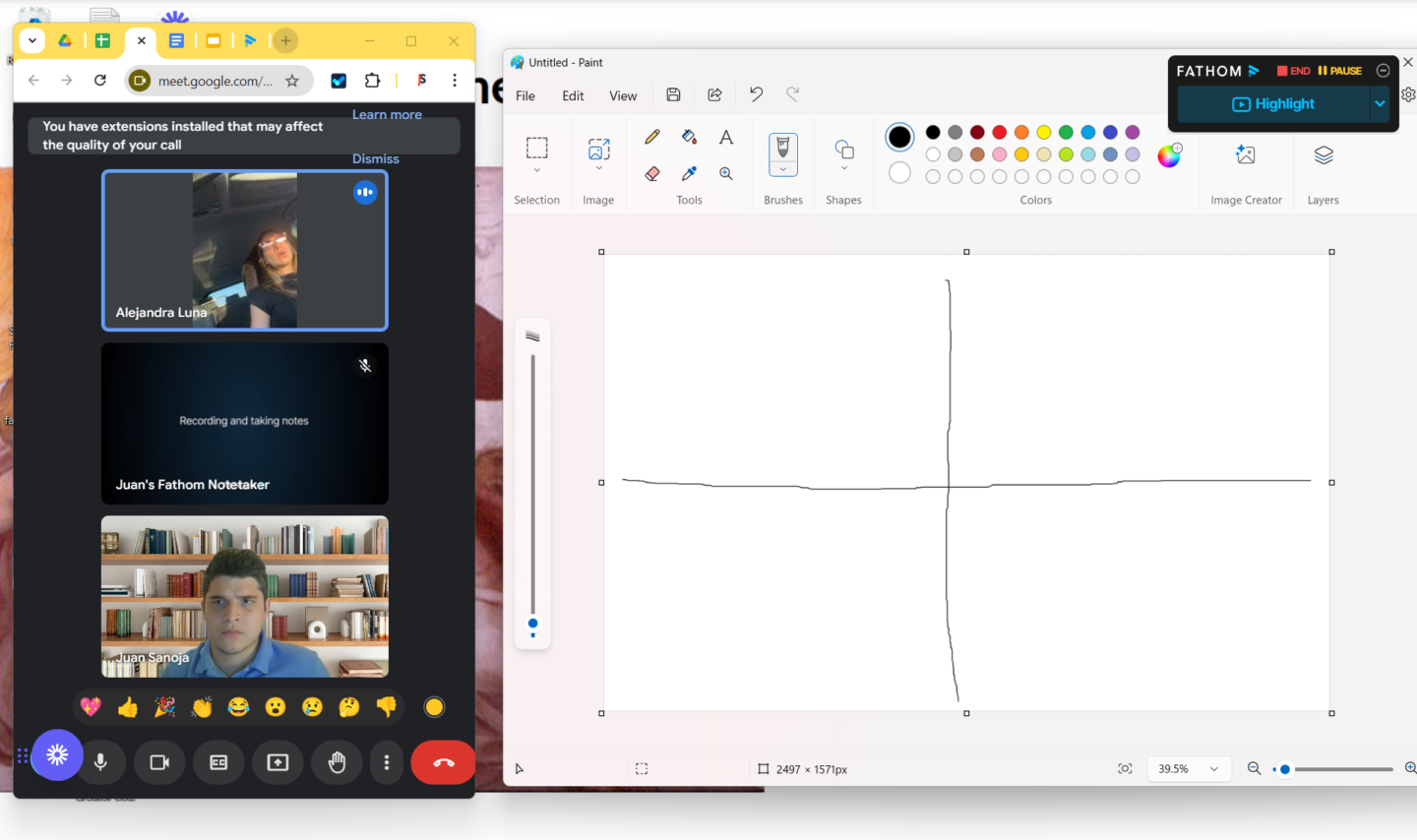Open Chrome tab search dropdown
Screen dimensions: 1417x840
(32, 40)
